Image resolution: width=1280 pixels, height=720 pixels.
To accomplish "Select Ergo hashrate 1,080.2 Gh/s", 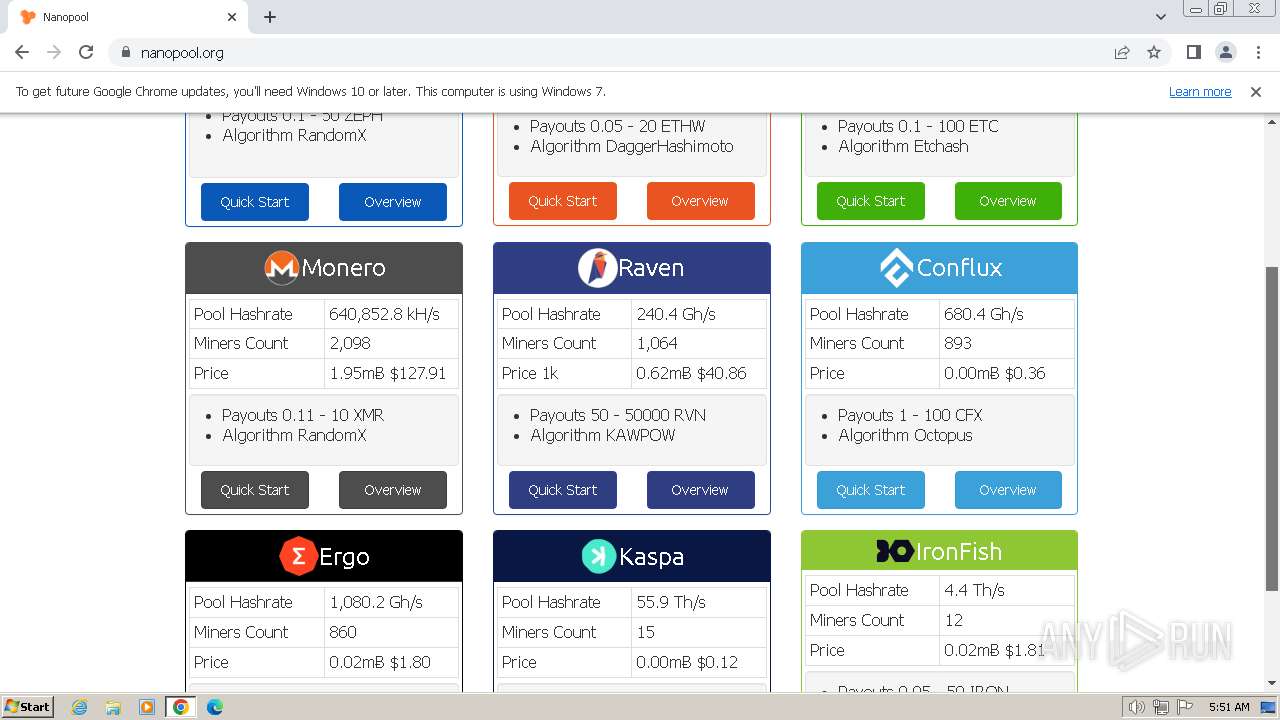I will 376,602.
